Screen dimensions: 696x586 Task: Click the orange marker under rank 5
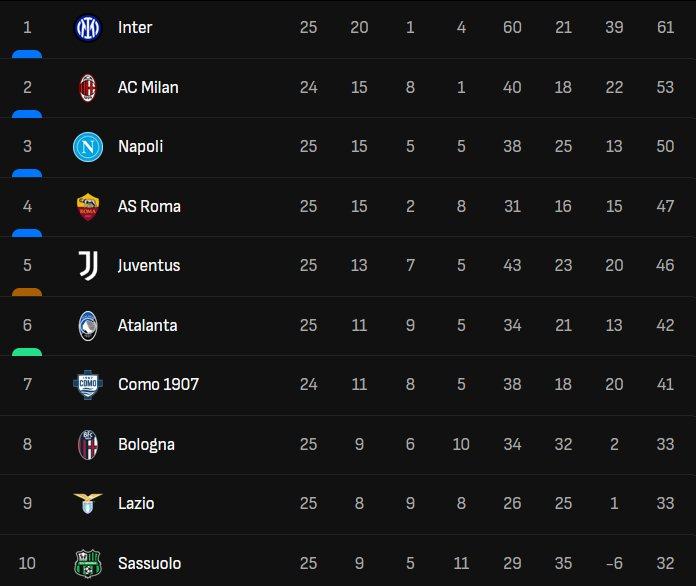pos(27,292)
